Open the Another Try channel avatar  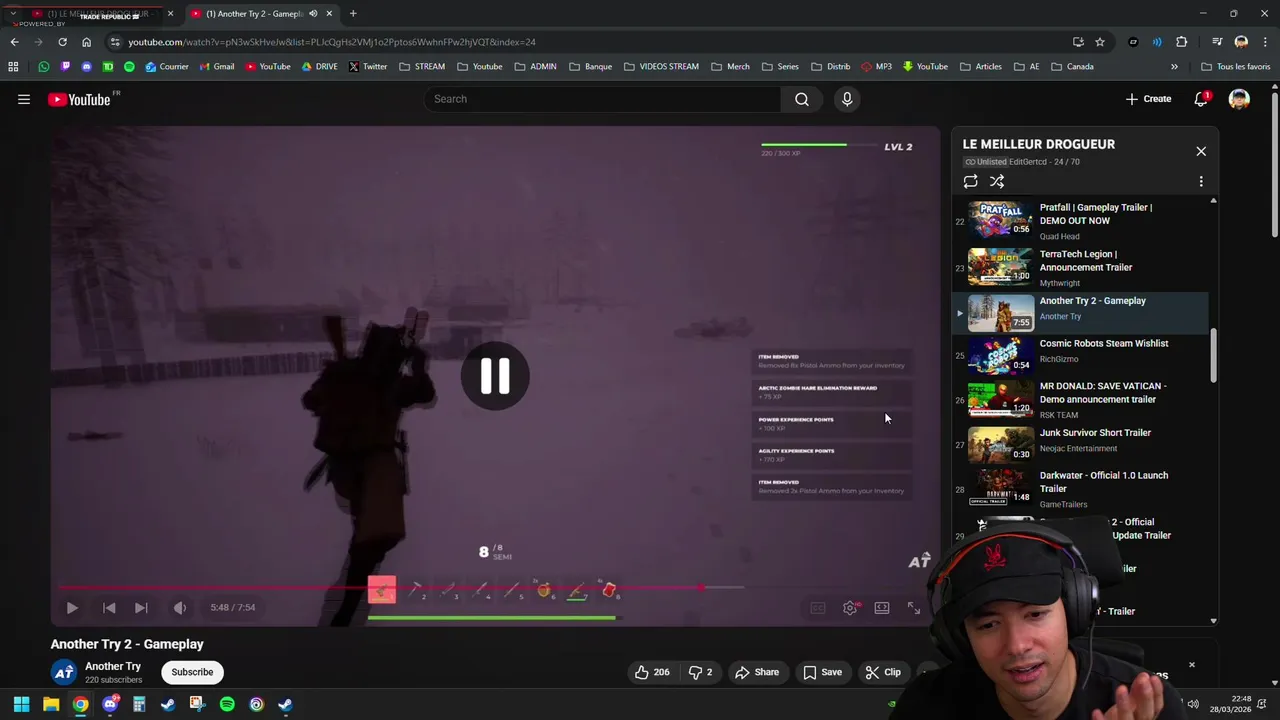(64, 672)
